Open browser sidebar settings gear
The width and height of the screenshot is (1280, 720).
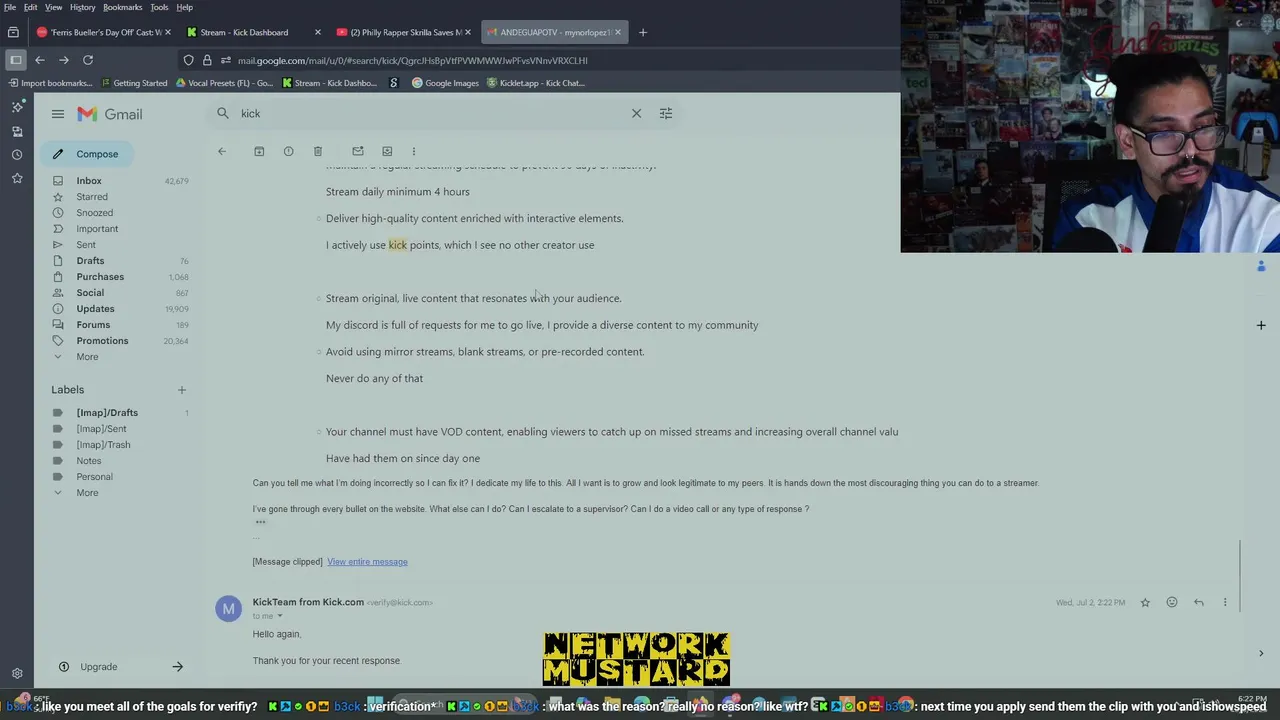coord(17,674)
